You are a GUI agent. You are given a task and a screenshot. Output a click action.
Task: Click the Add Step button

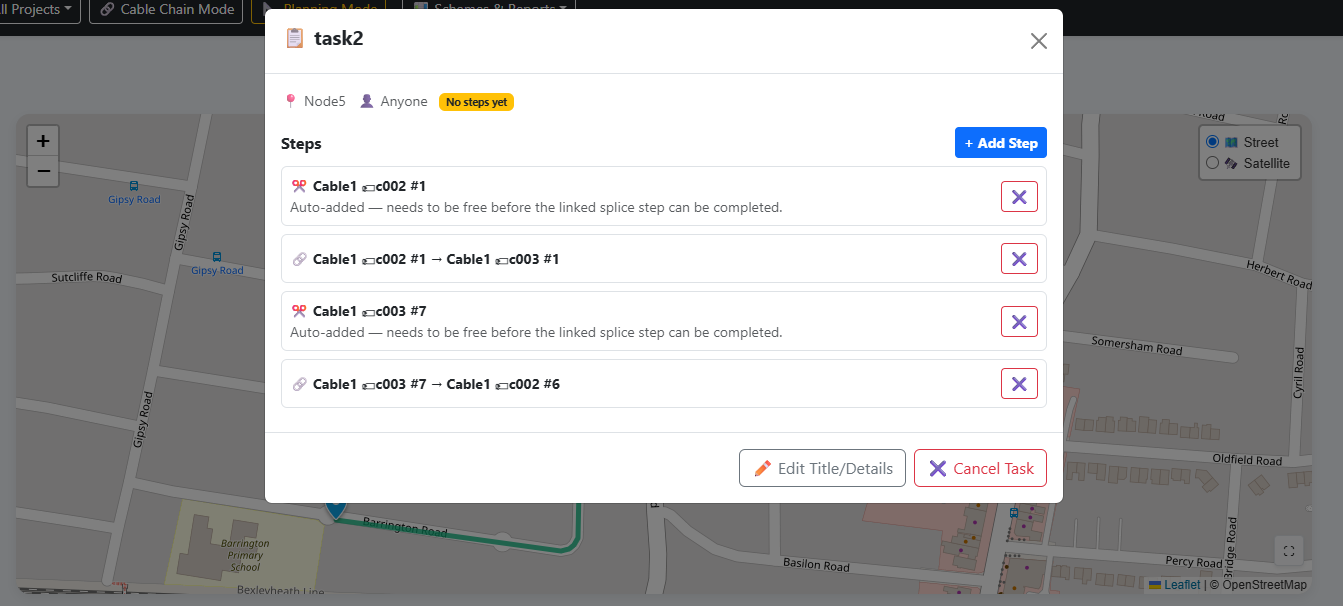(x=1001, y=143)
